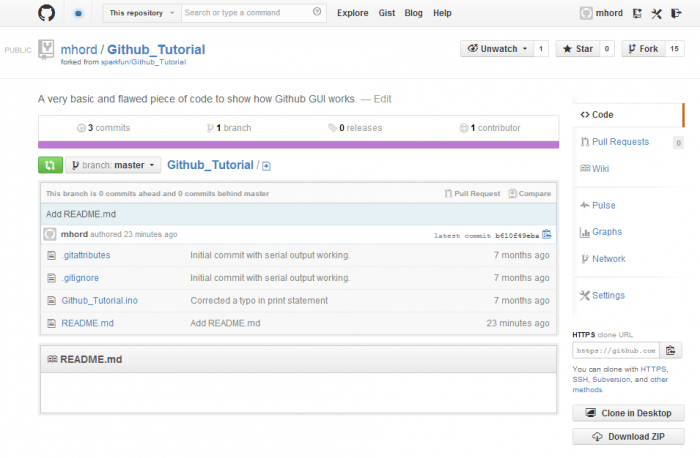700x458 pixels.
Task: Click the book icon in the README.md header
Action: point(52,359)
